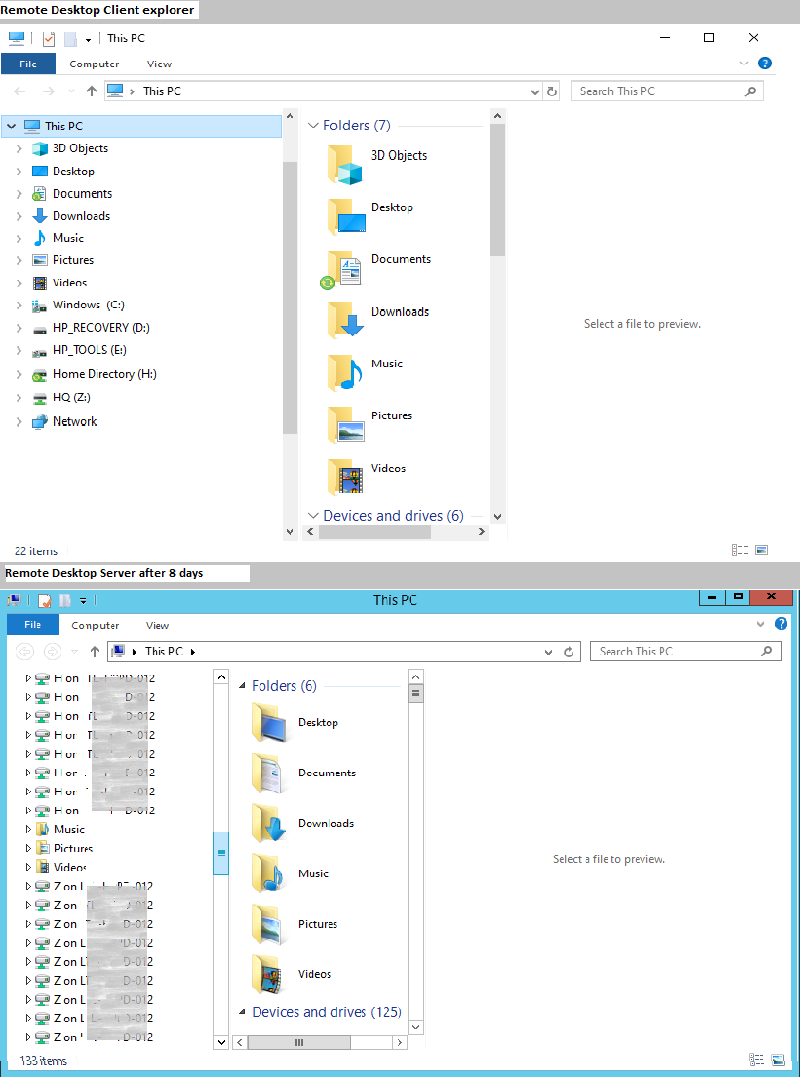Collapse Devices and drives (125) group

[242, 1012]
